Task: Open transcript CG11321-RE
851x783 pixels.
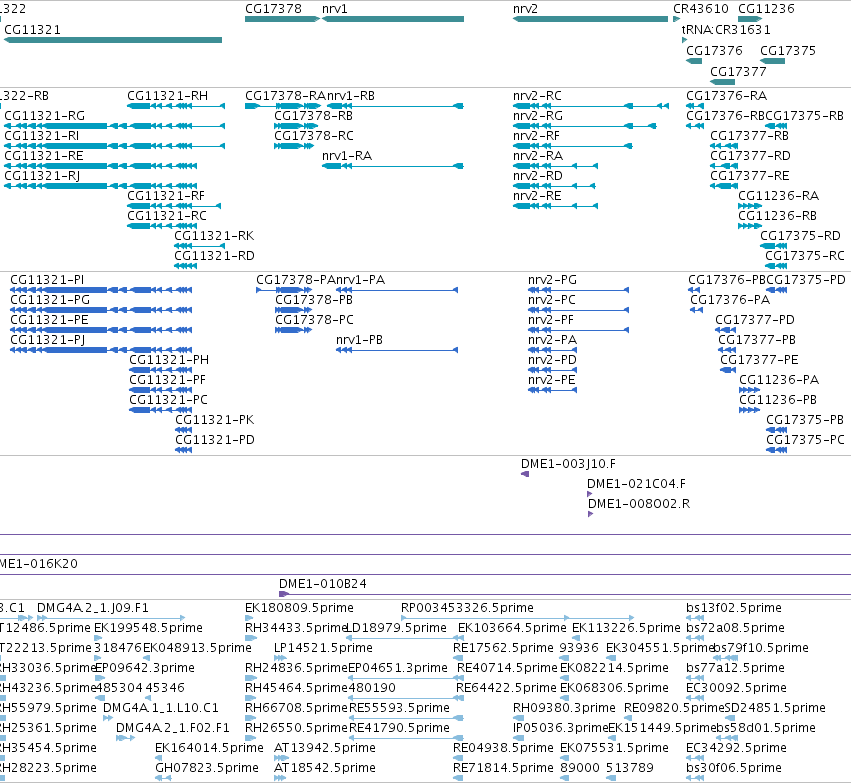Action: click(x=44, y=156)
